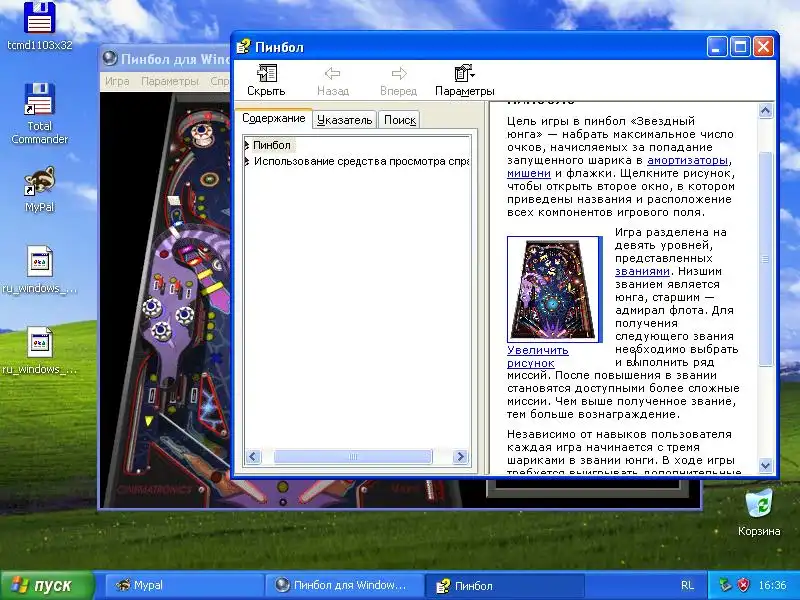Open the пуск Start button
The height and width of the screenshot is (600, 800).
pyautogui.click(x=48, y=585)
